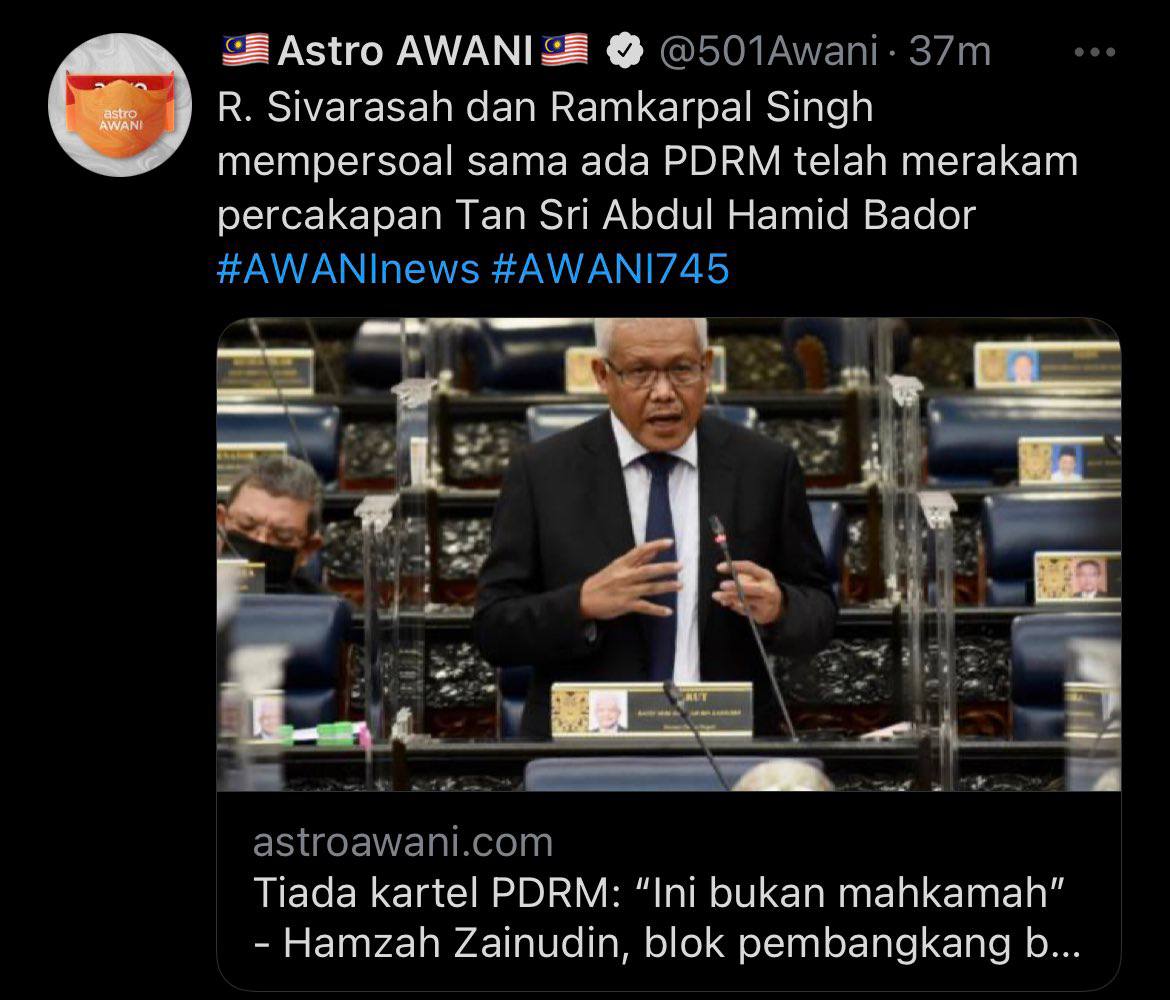Open the @501Awani handle
This screenshot has width=1170, height=1000.
(769, 51)
